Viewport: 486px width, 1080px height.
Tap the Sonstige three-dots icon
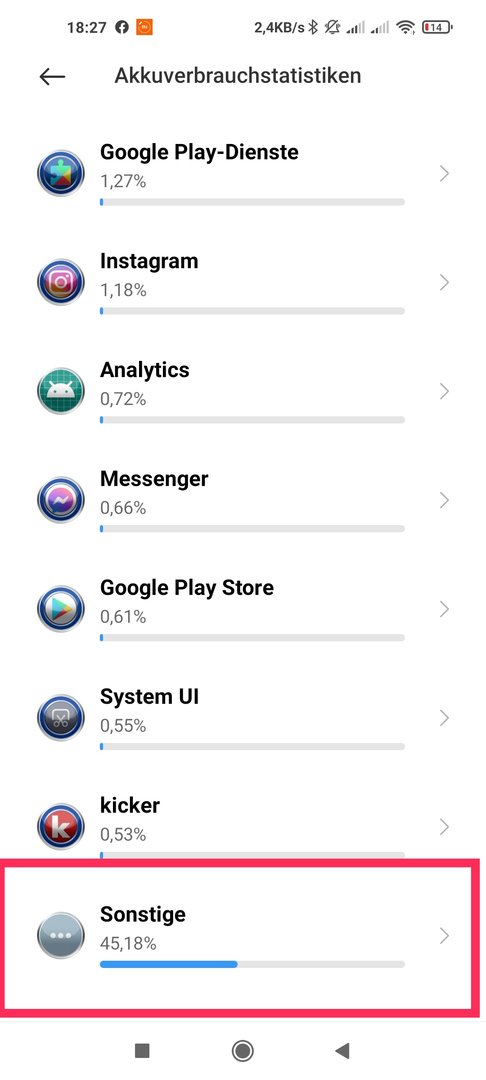coord(61,935)
